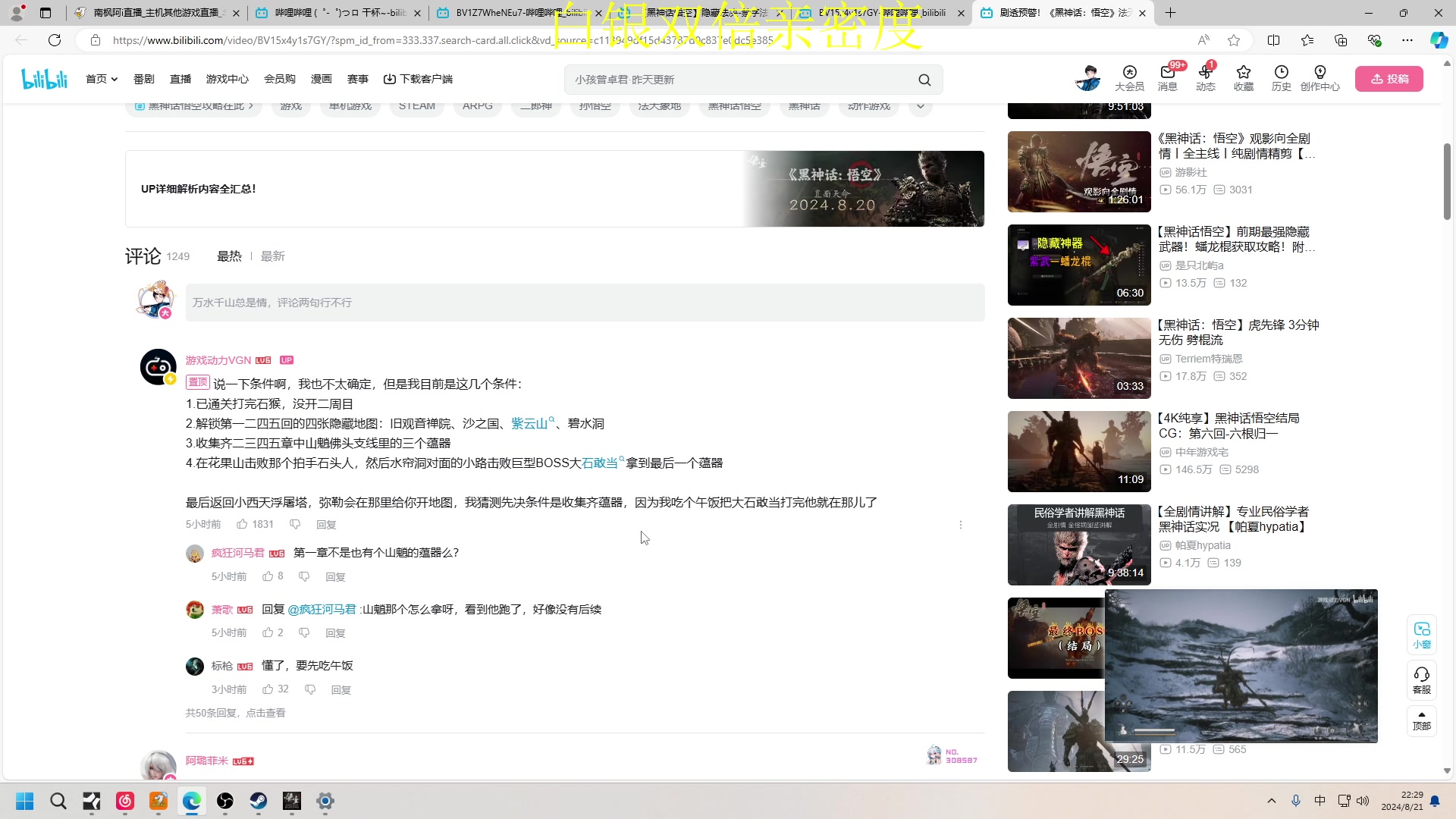This screenshot has width=1456, height=819.
Task: Expand replies via 共50条回复 点击查看
Action: [235, 713]
